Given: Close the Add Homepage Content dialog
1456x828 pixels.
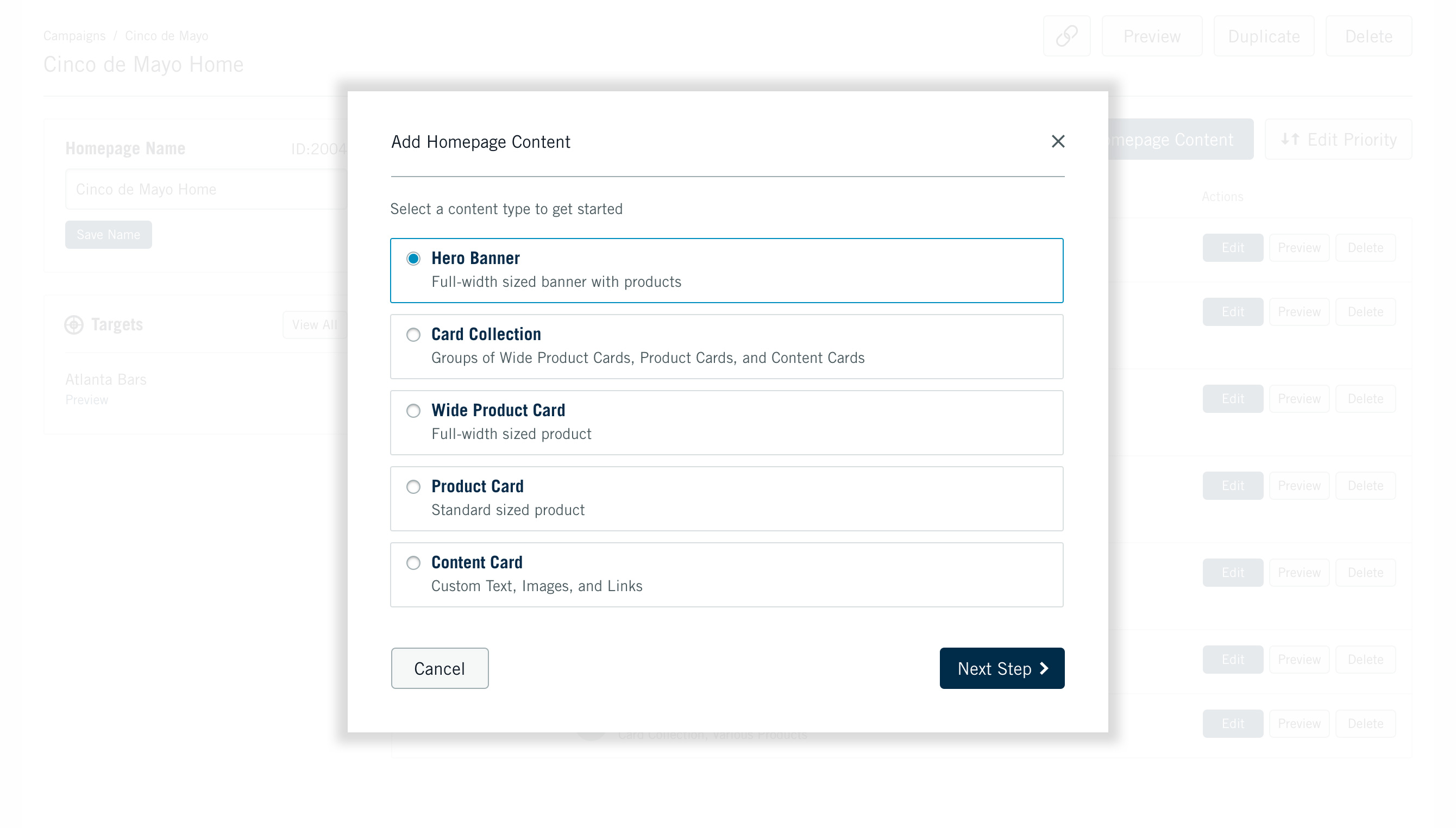Looking at the screenshot, I should tap(1057, 141).
